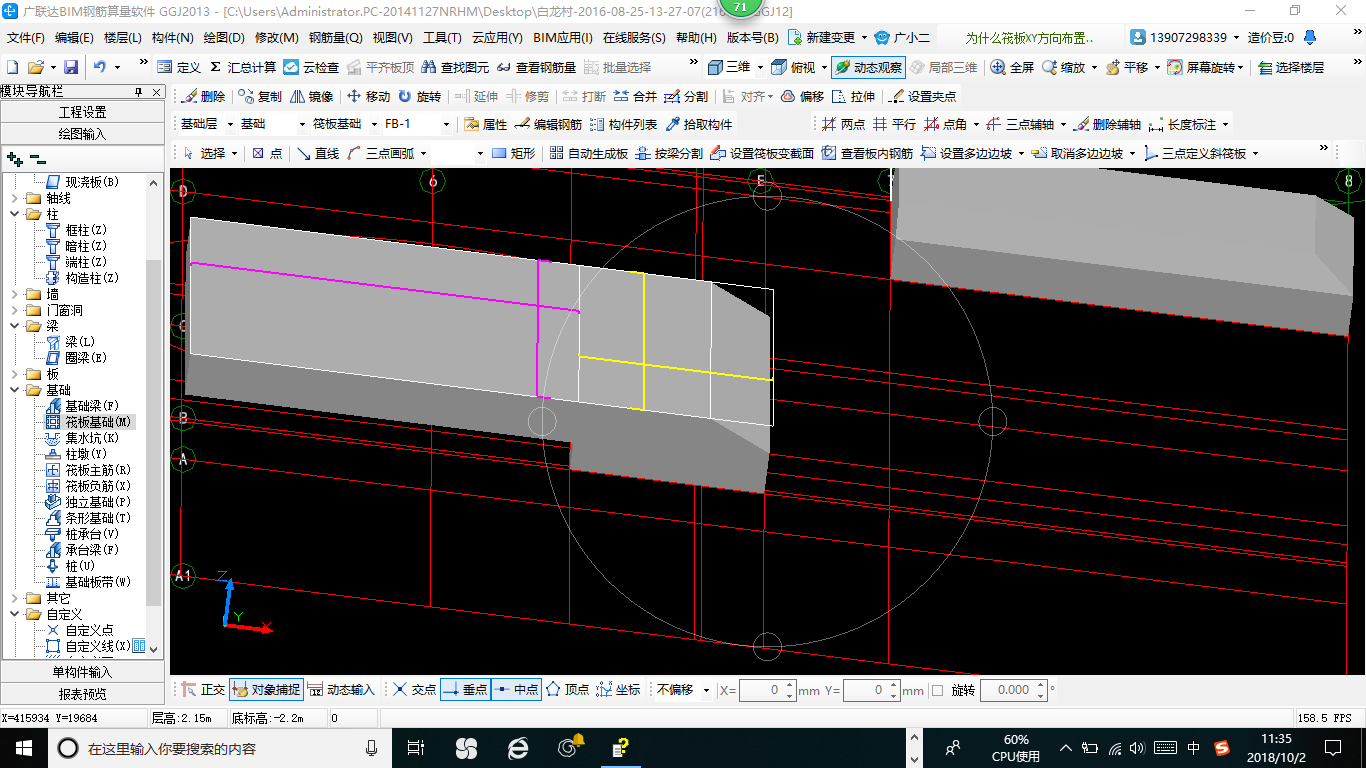Viewport: 1366px width, 768px height.
Task: Click the rotation angle input field
Action: tap(1013, 690)
